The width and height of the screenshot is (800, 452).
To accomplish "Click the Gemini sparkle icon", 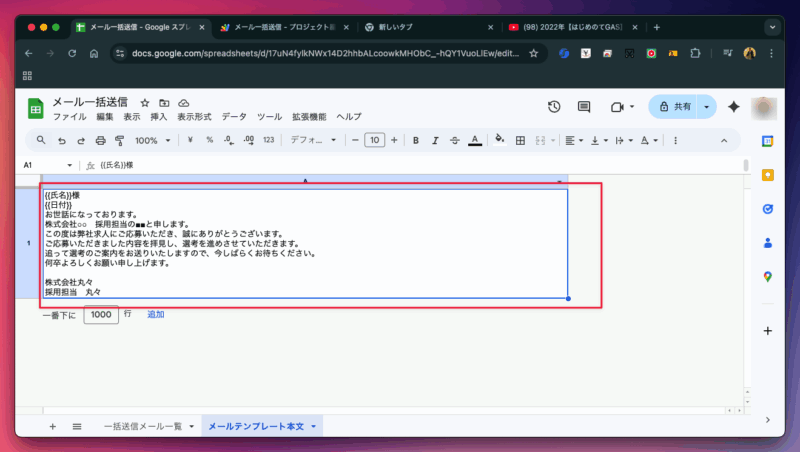I will point(733,107).
